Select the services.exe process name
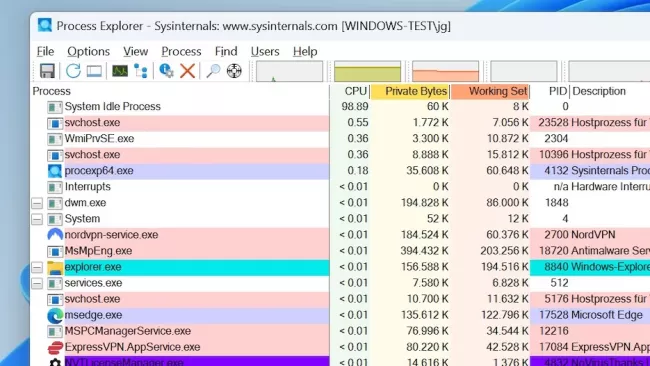 pyautogui.click(x=93, y=283)
